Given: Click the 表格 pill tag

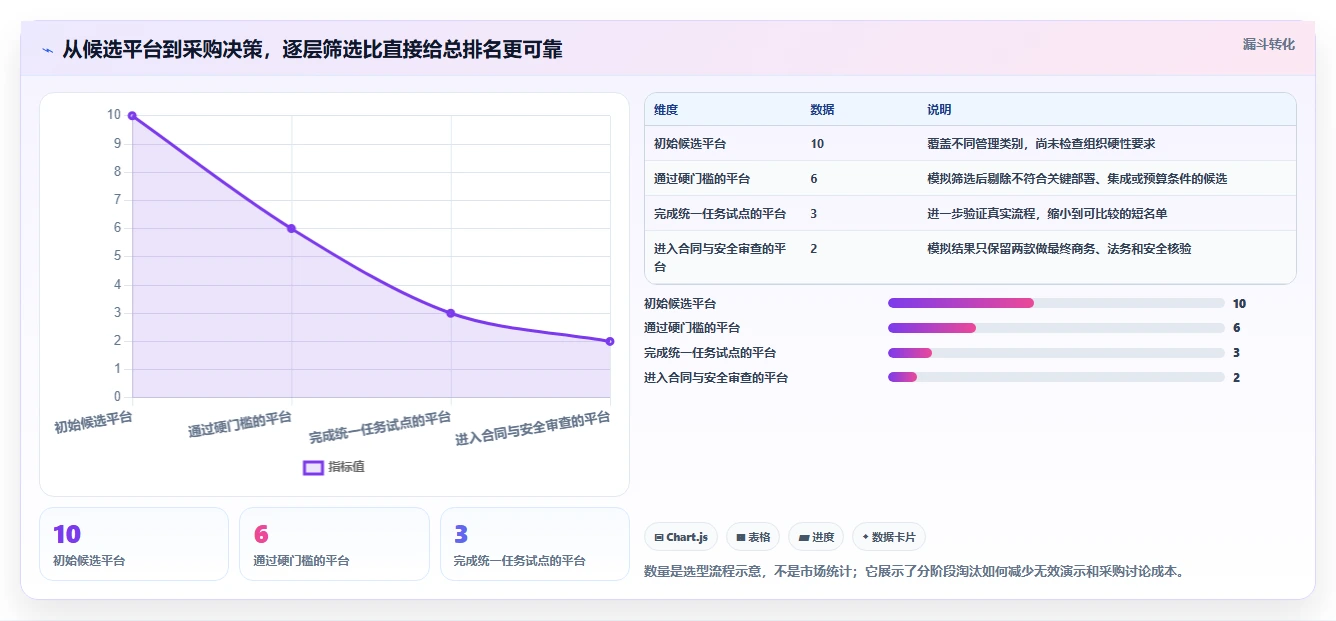Looking at the screenshot, I should point(753,537).
